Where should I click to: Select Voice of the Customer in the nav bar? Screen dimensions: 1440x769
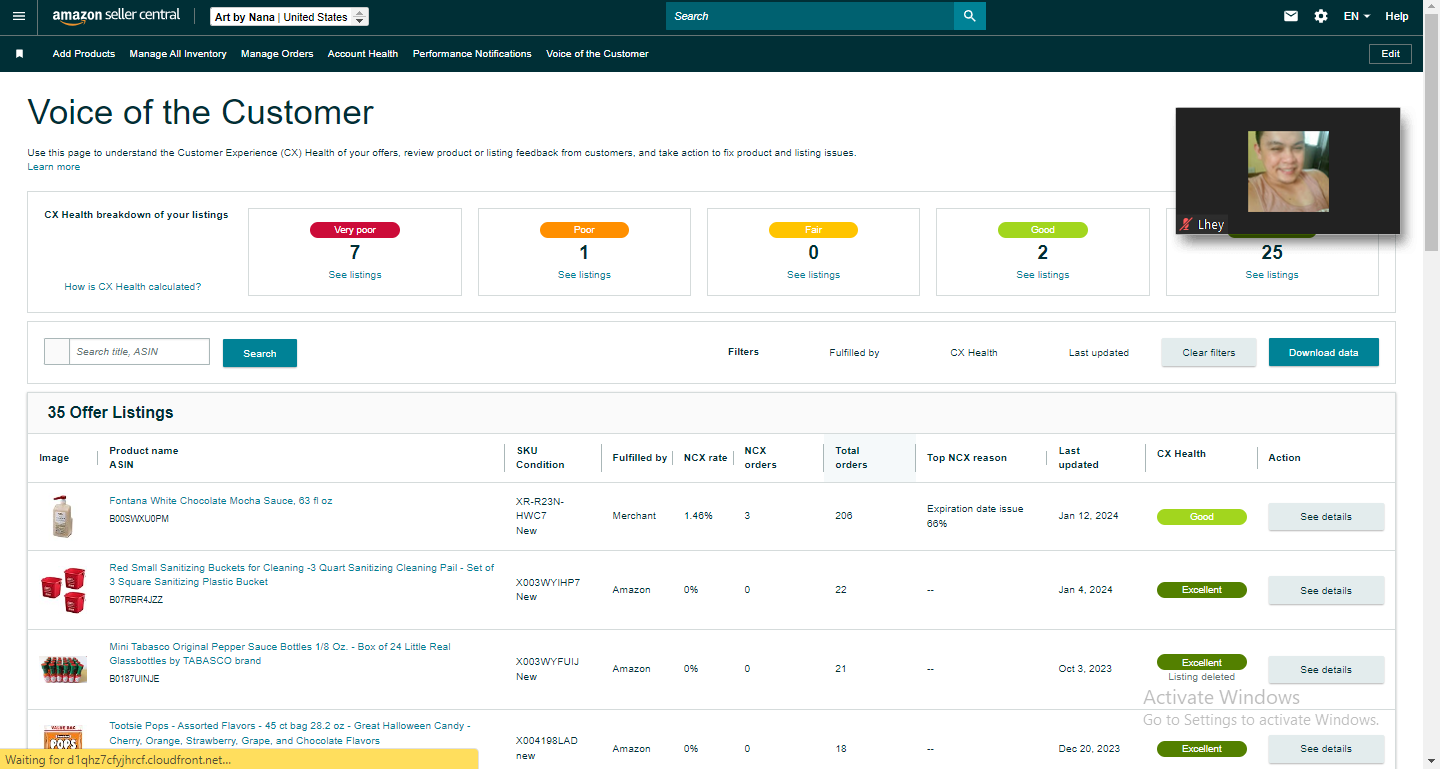click(597, 54)
